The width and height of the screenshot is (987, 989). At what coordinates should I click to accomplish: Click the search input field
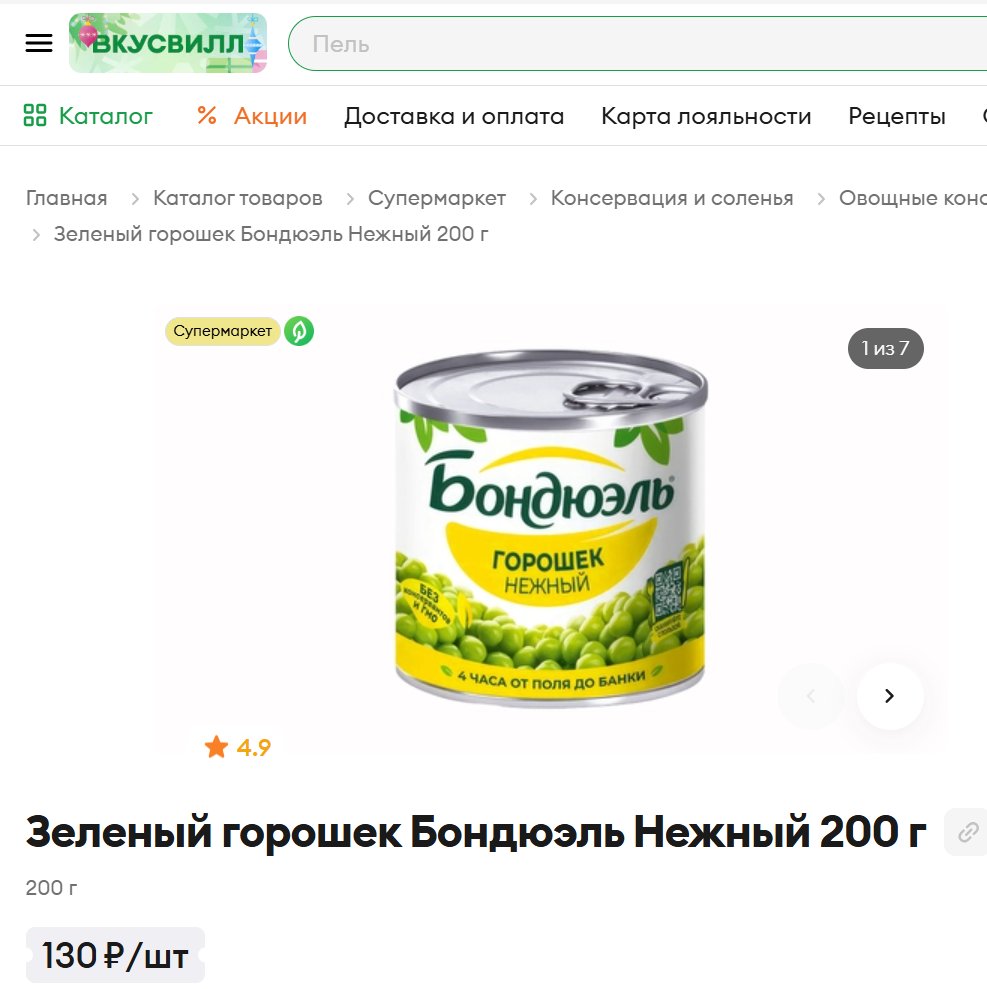[638, 44]
